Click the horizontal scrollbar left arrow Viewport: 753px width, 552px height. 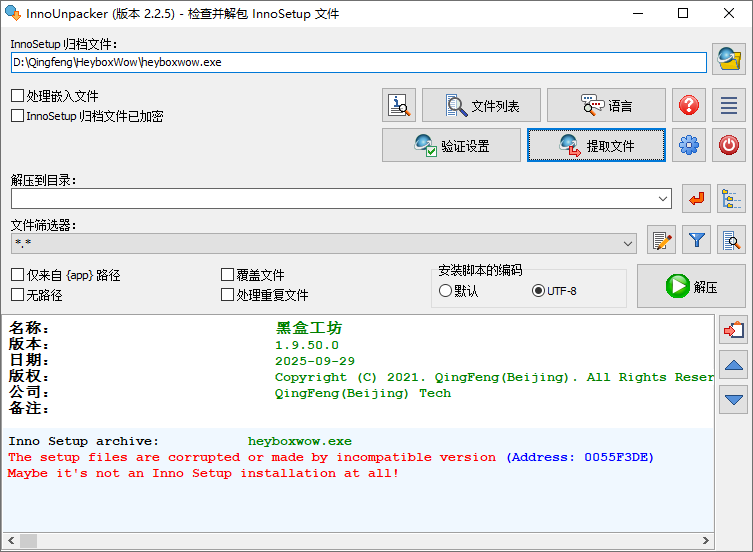pos(11,540)
